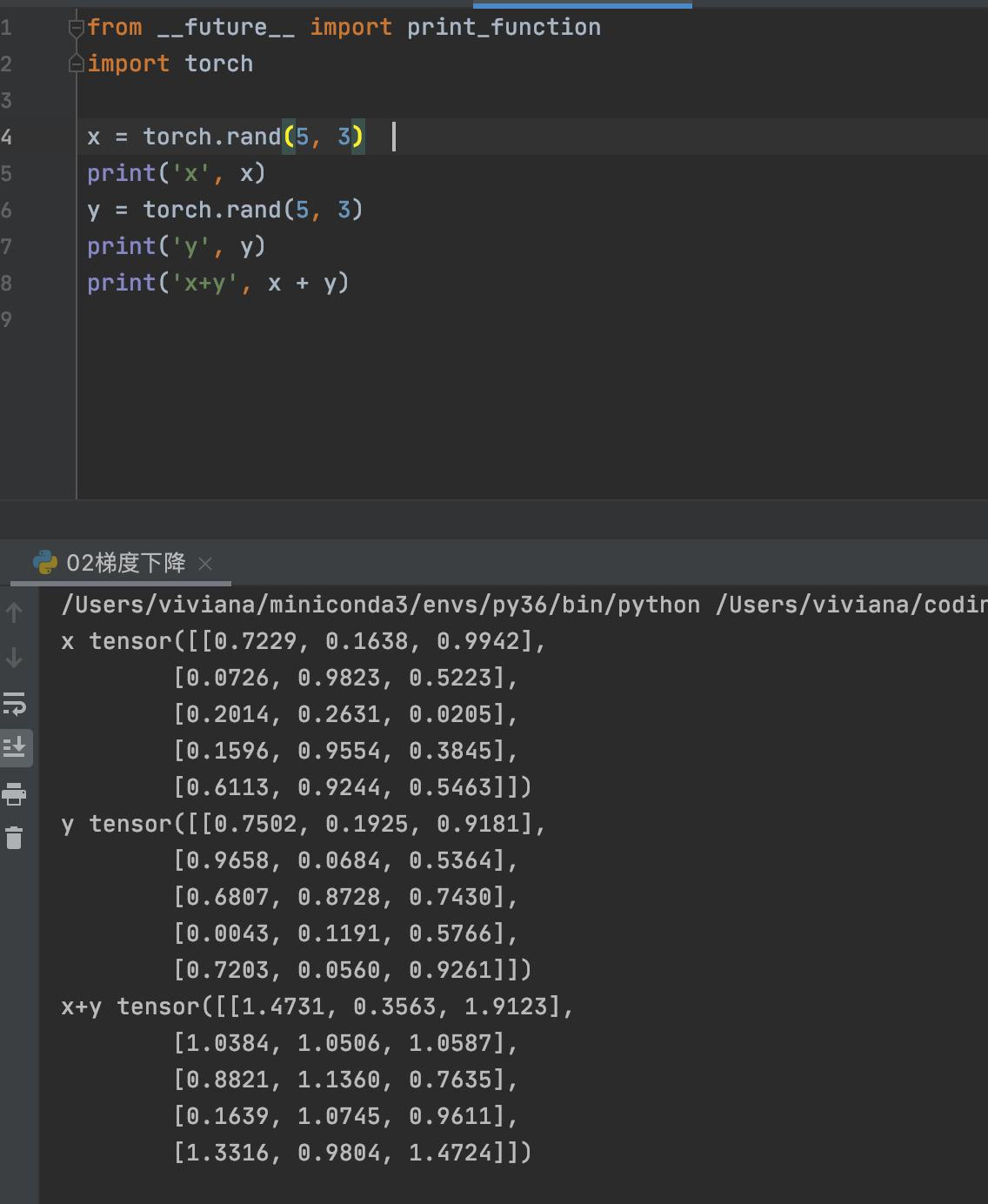The image size is (988, 1204).
Task: Click "print('x', x)" code line
Action: [x=176, y=174]
